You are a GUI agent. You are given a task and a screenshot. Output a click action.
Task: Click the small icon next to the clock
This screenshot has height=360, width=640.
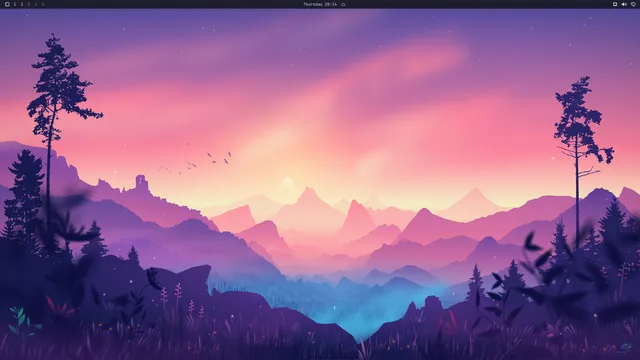tap(343, 4)
